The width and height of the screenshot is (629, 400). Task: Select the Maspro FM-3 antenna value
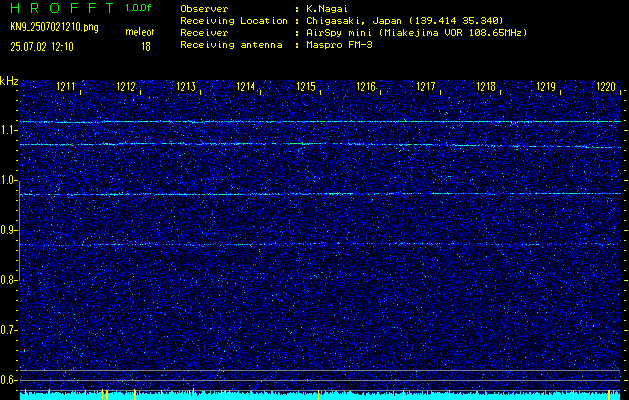pos(339,45)
